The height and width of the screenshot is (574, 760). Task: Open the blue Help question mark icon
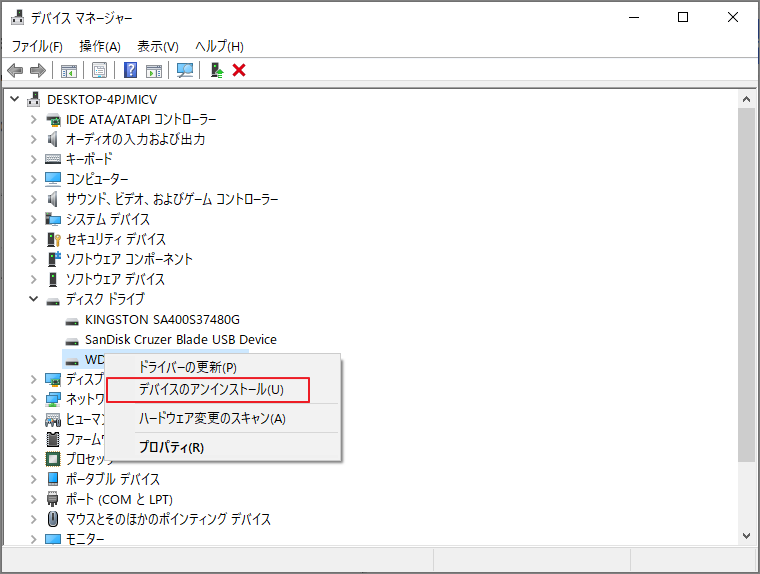[130, 70]
